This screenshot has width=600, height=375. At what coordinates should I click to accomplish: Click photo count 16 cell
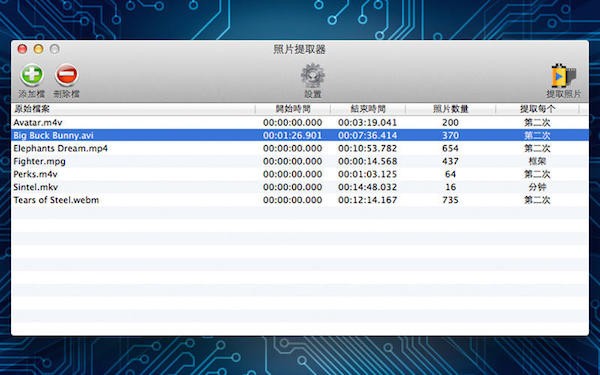[450, 187]
